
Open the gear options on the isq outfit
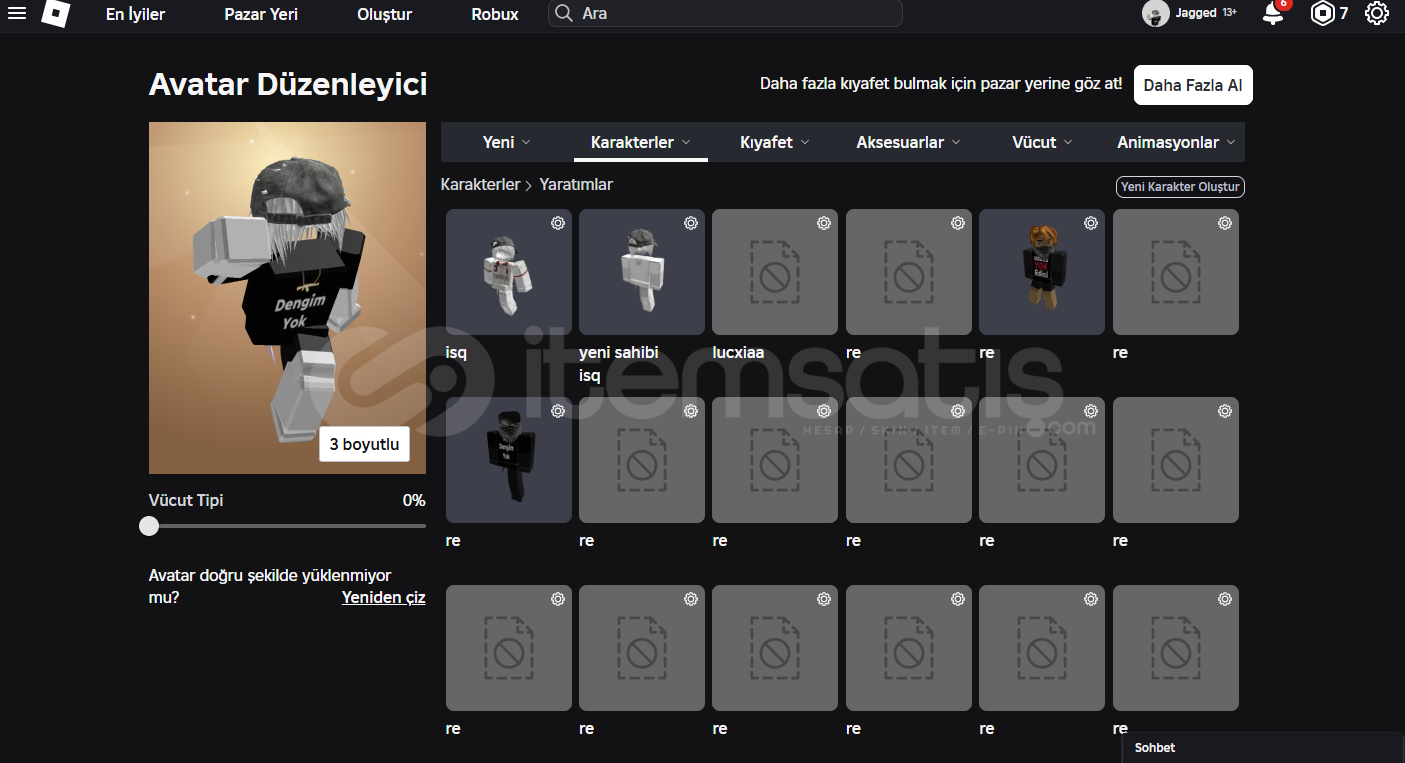[x=558, y=223]
